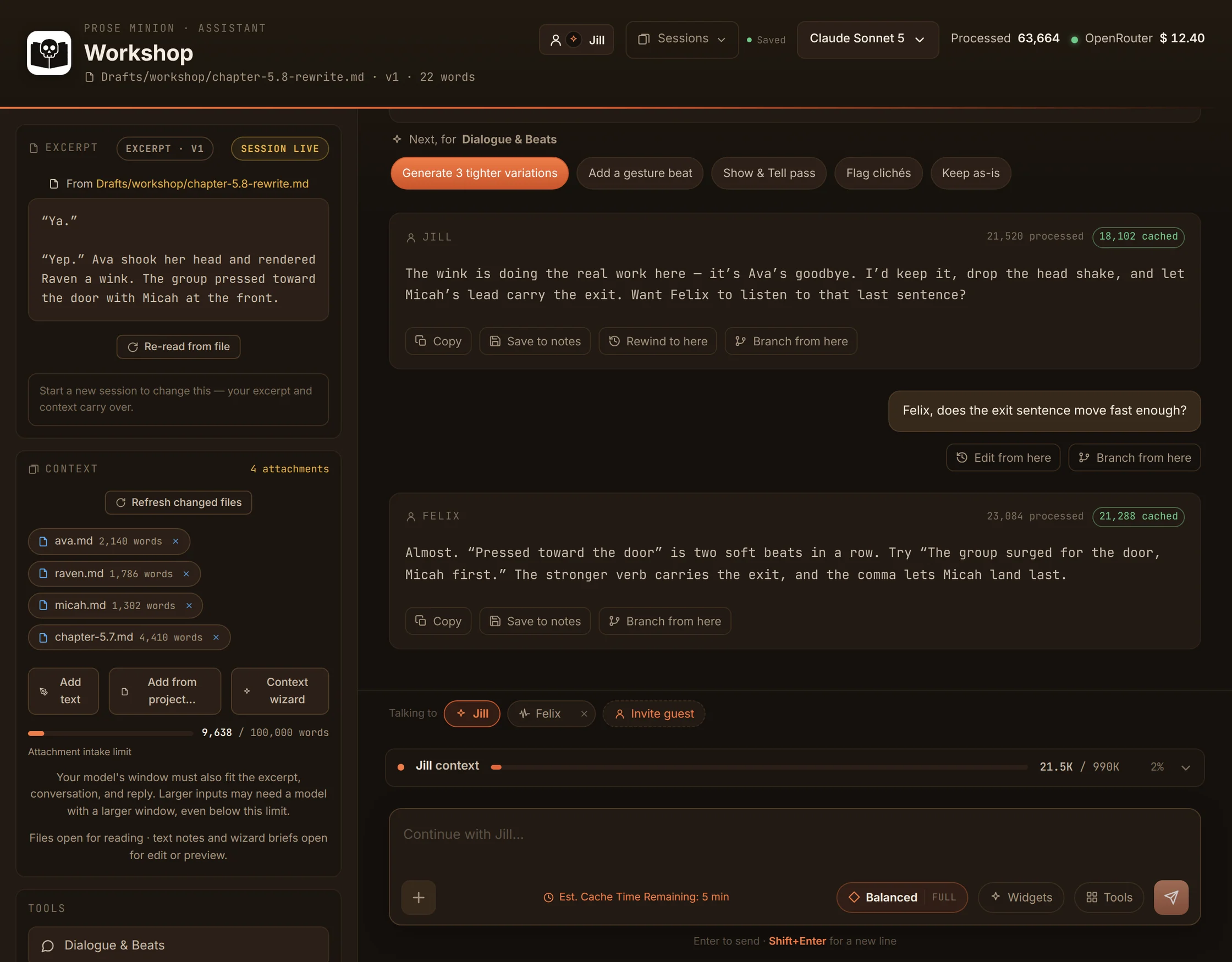The image size is (1232, 962).
Task: Open the Tools menu in composer
Action: click(1109, 897)
